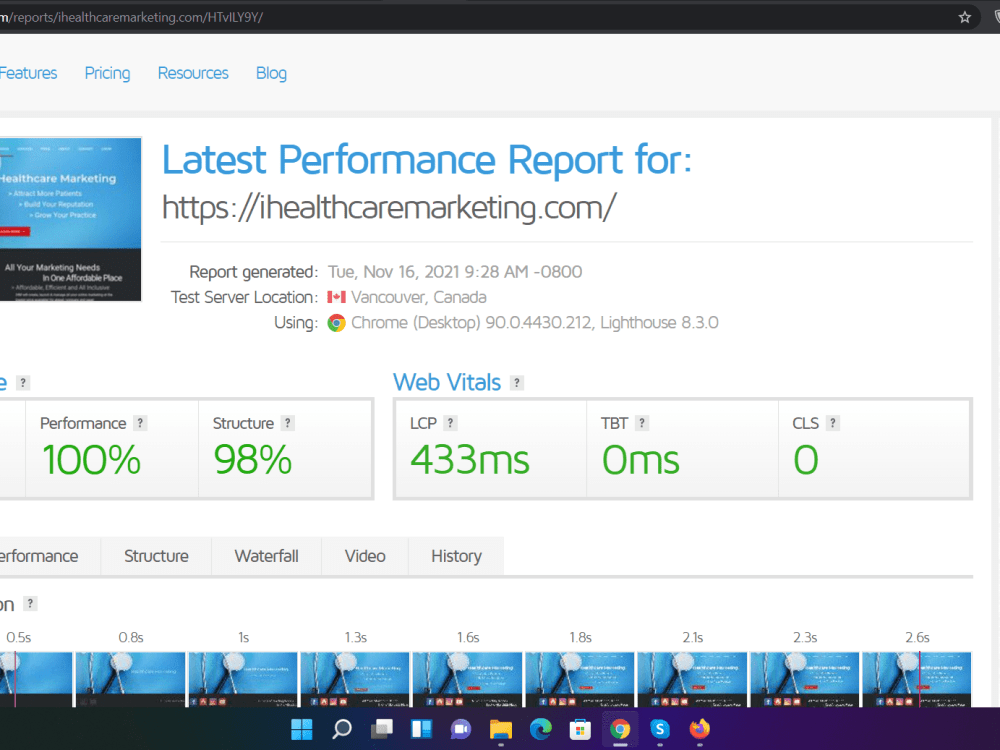This screenshot has height=750, width=1000.
Task: Switch to the History tab
Action: pyautogui.click(x=456, y=556)
